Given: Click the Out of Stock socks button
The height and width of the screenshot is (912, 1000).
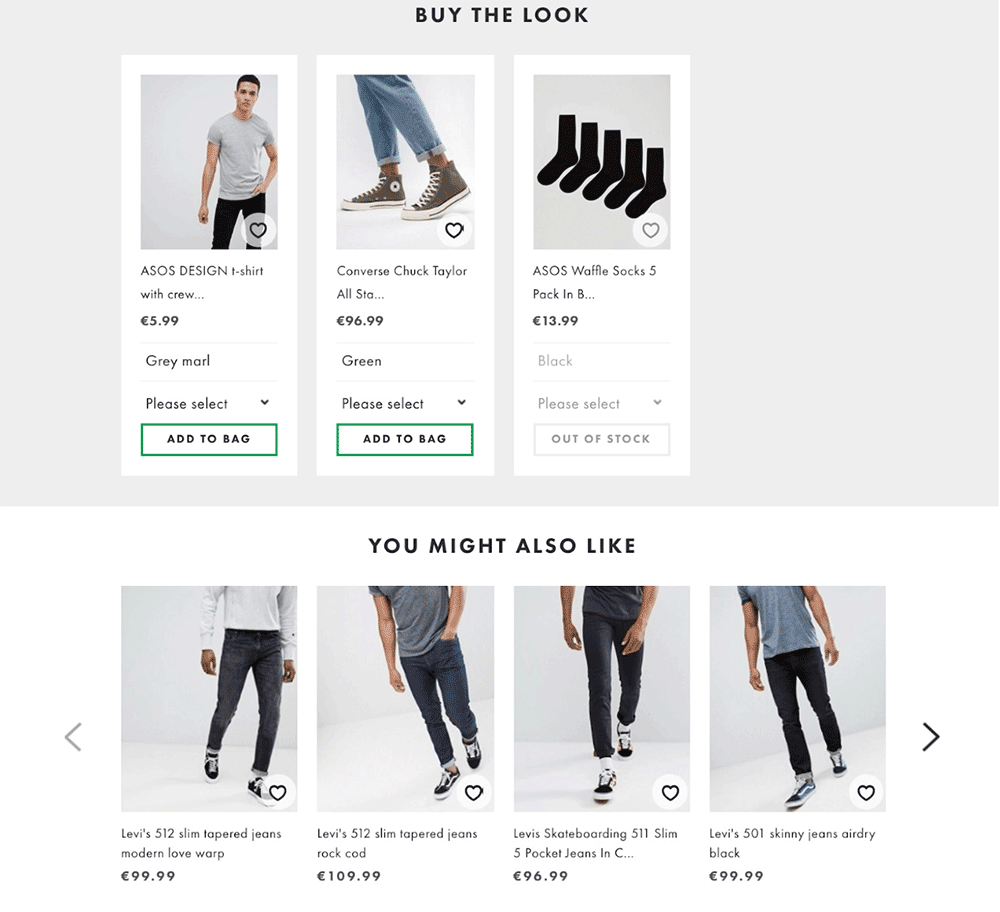Looking at the screenshot, I should click(x=601, y=439).
